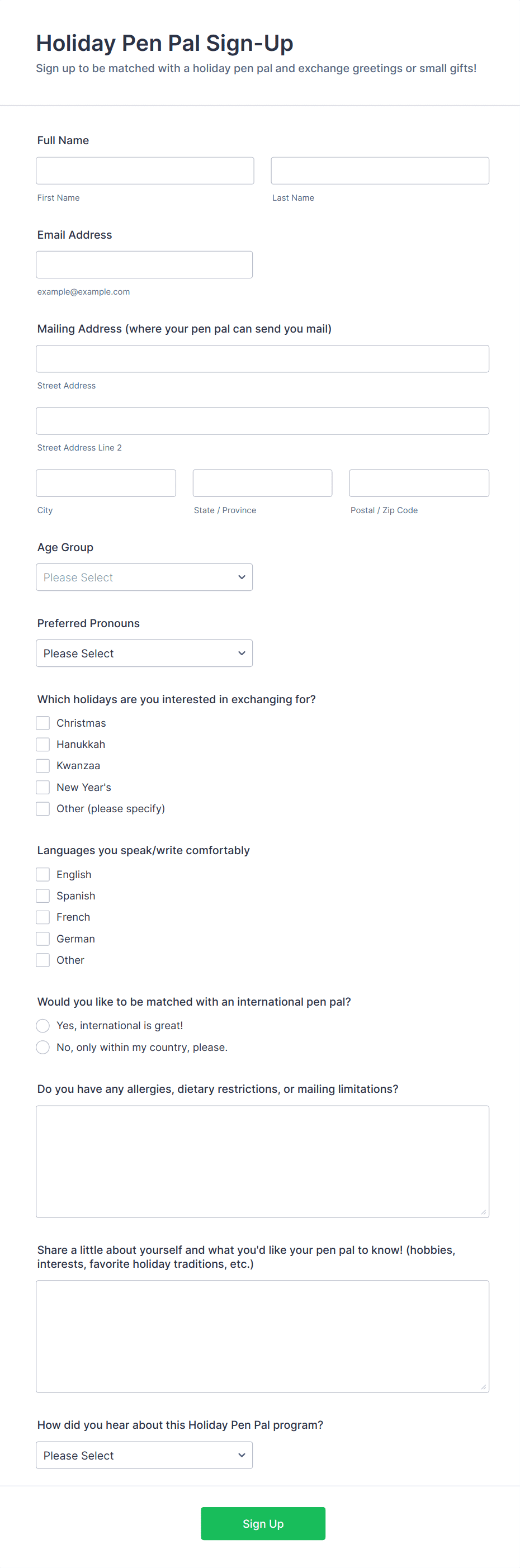This screenshot has height=1568, width=520.
Task: Check the Spanish language checkbox
Action: [x=42, y=896]
